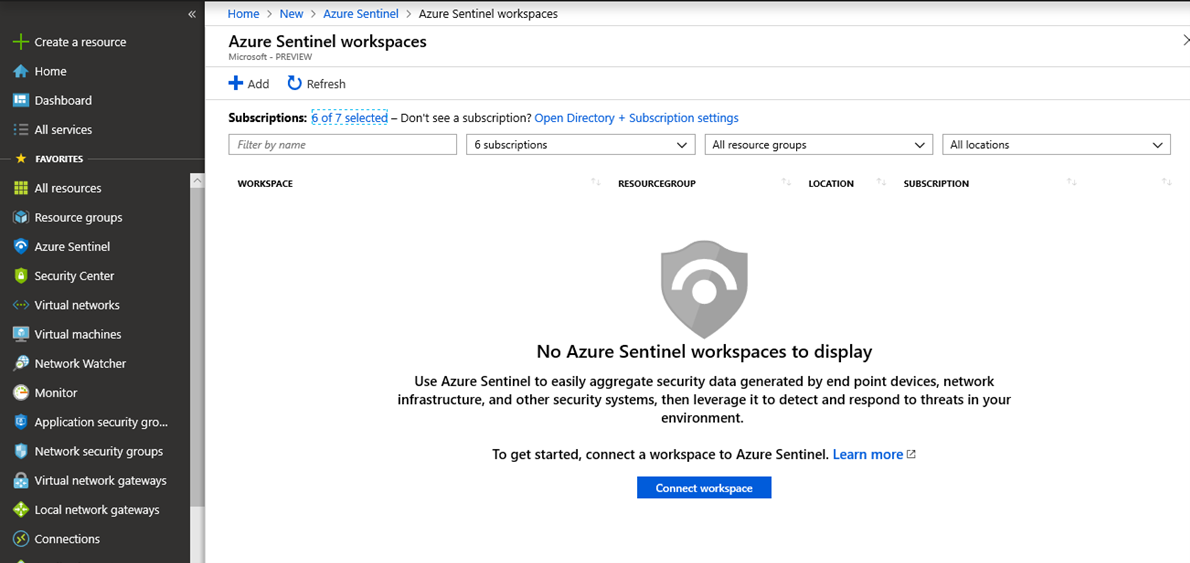Open the 6 subscriptions dropdown
This screenshot has width=1190, height=563.
tap(581, 144)
